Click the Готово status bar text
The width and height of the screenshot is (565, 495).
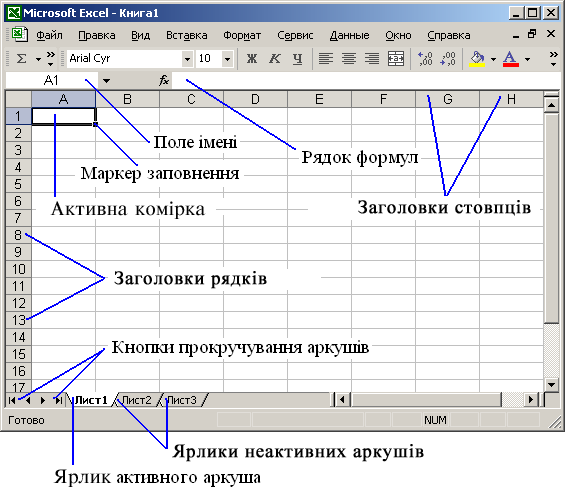[26, 420]
